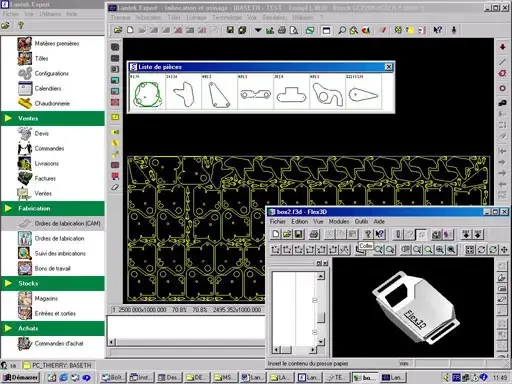
Task: Click the new document icon in nesting toolbar
Action: tap(130, 30)
